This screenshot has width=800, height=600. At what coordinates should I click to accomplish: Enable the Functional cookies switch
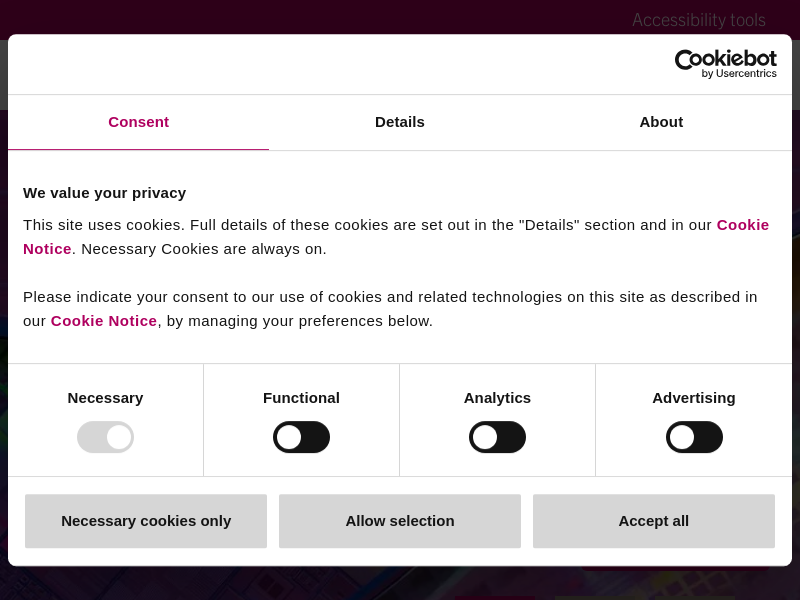301,437
